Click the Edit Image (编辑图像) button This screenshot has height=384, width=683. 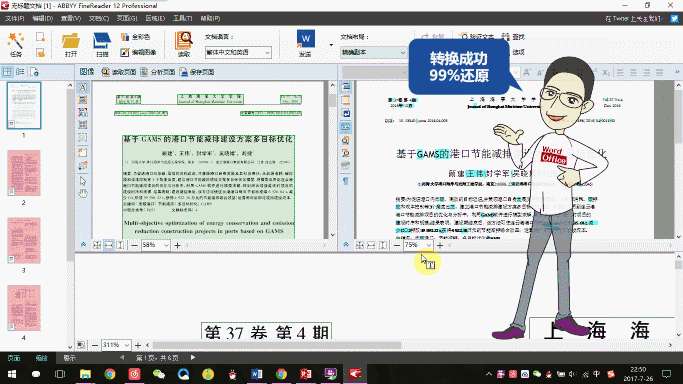click(138, 52)
